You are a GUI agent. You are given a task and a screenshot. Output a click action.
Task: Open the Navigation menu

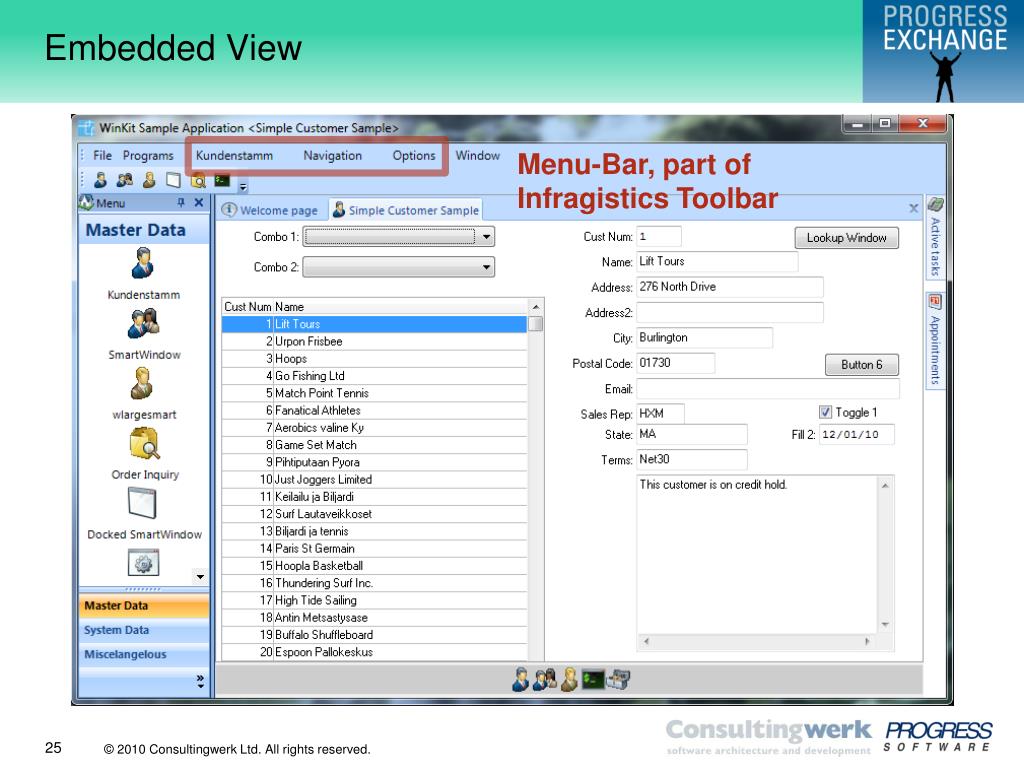[x=332, y=155]
